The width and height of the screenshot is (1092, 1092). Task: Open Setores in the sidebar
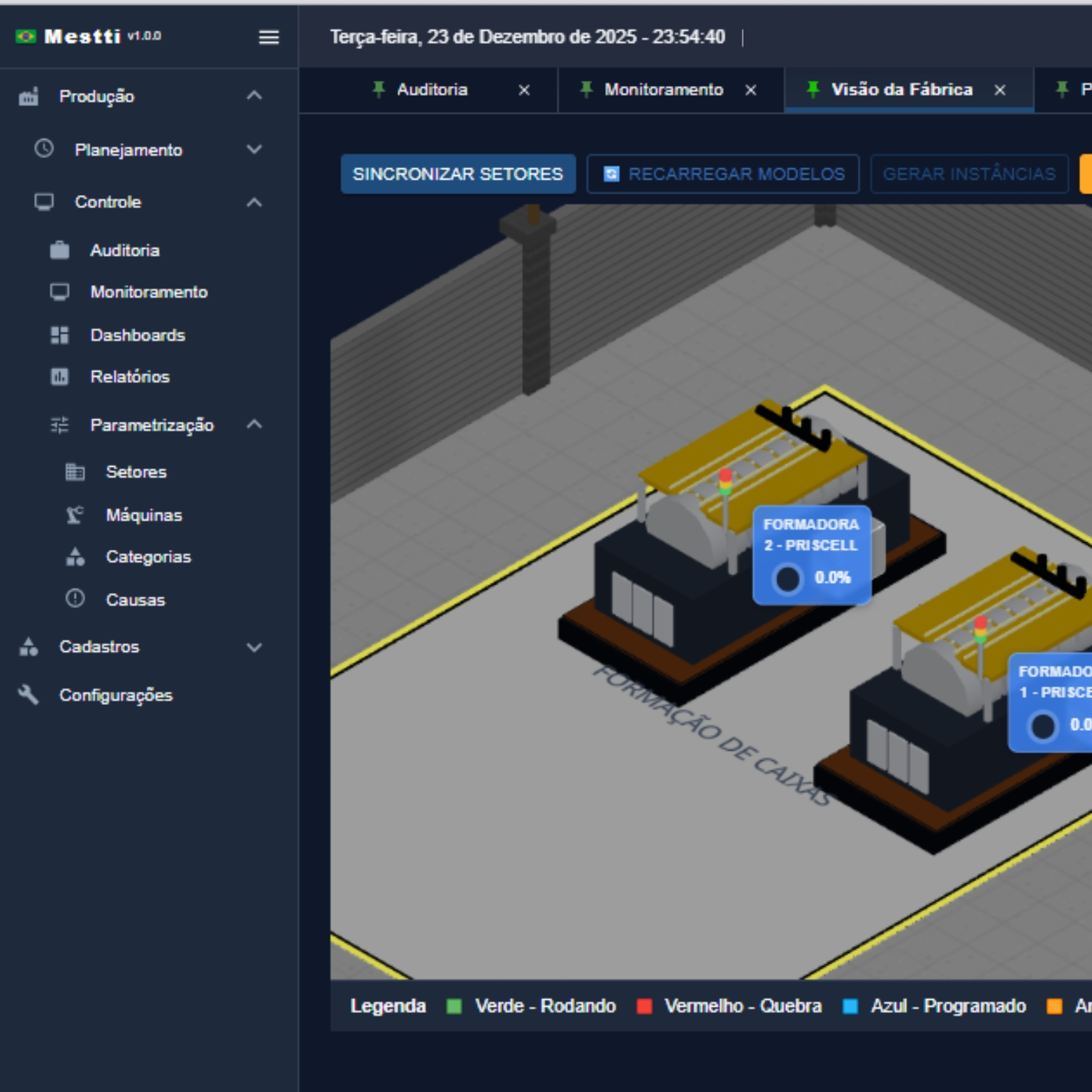[136, 472]
